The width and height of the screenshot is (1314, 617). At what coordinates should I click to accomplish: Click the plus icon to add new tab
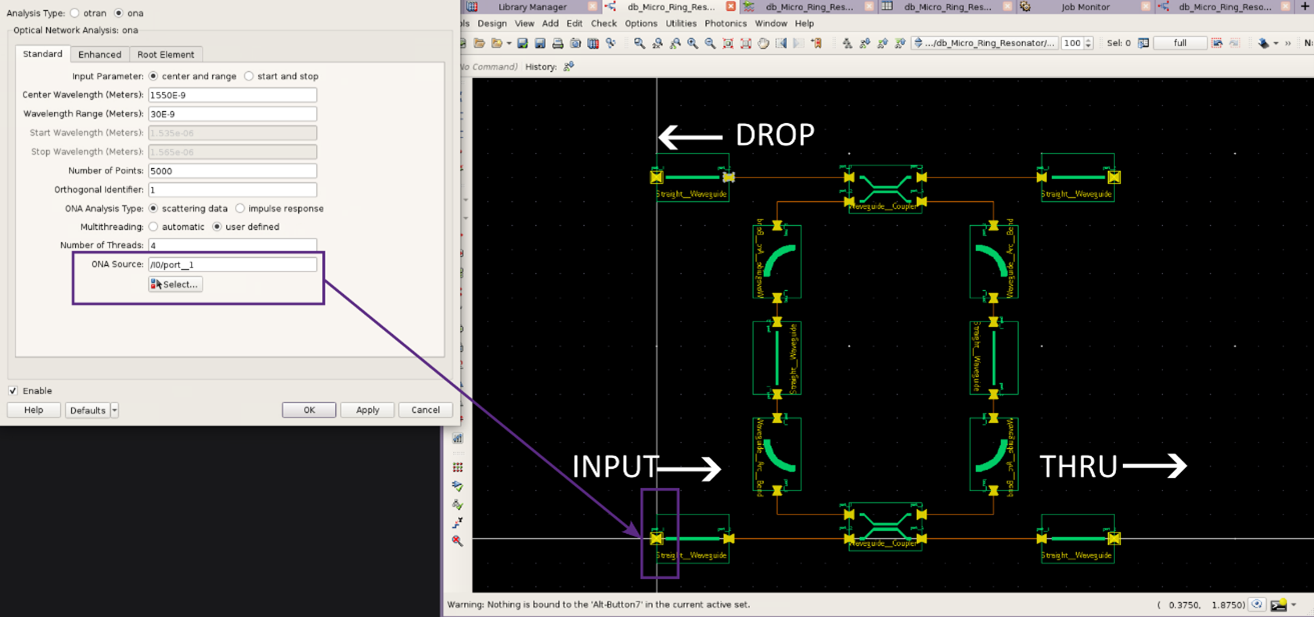click(x=1306, y=7)
